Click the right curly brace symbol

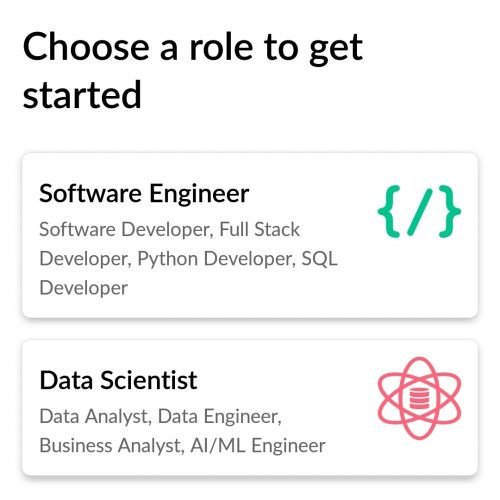click(450, 211)
